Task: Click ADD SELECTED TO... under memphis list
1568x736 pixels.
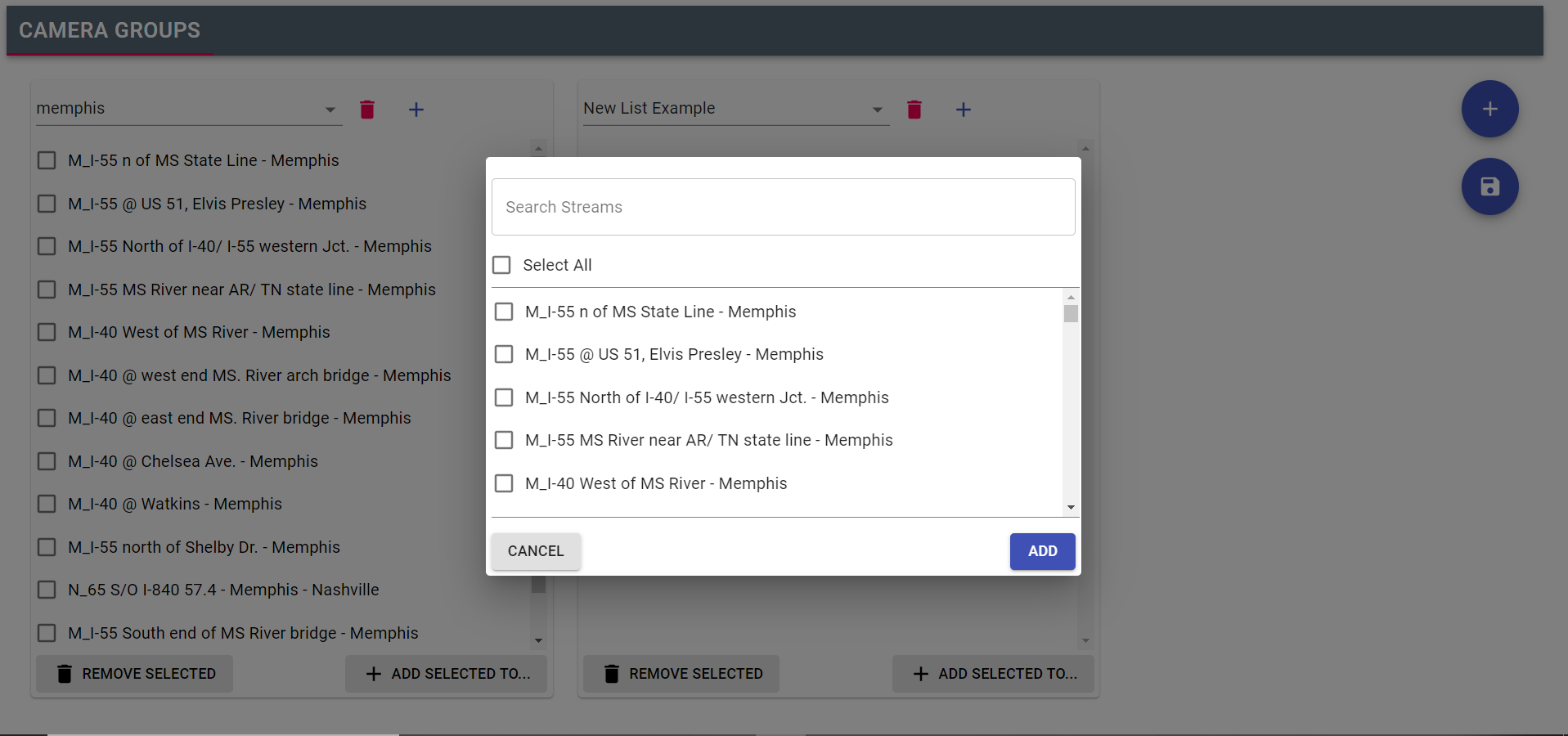Action: point(446,674)
